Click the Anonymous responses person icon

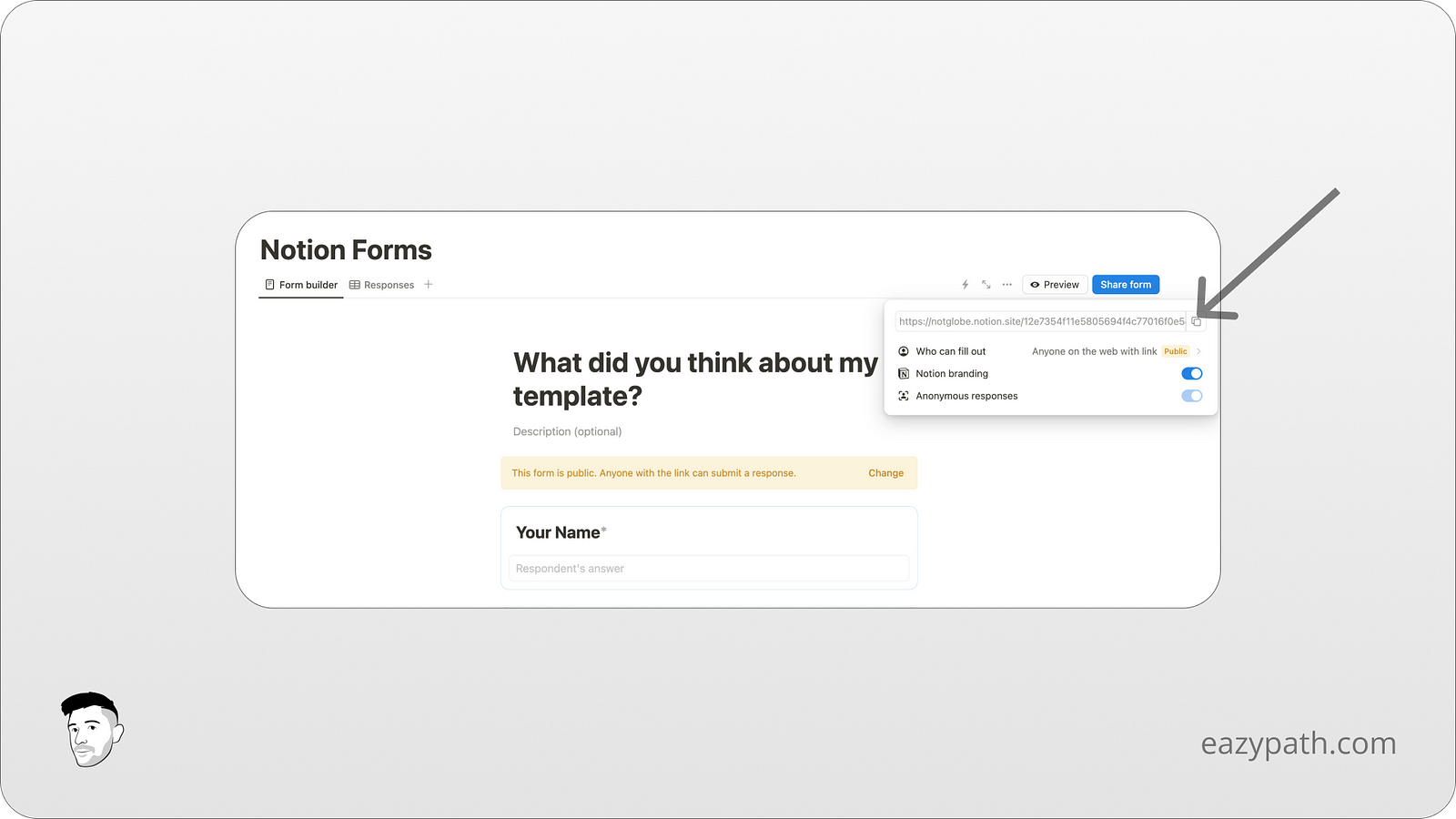click(903, 395)
